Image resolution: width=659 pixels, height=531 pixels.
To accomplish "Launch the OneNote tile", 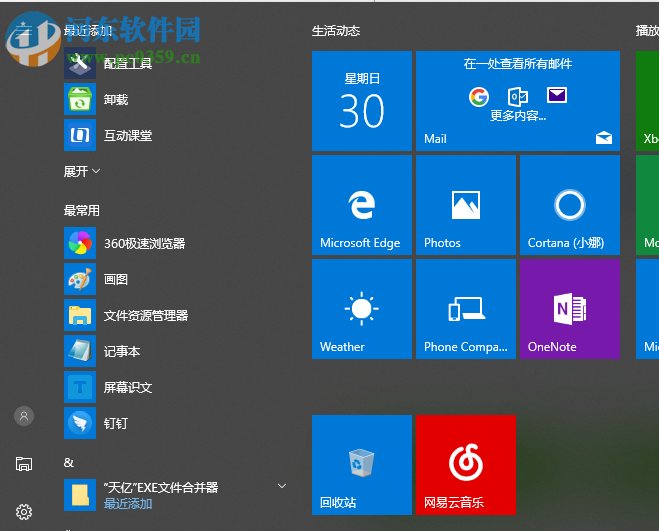I will pyautogui.click(x=570, y=309).
